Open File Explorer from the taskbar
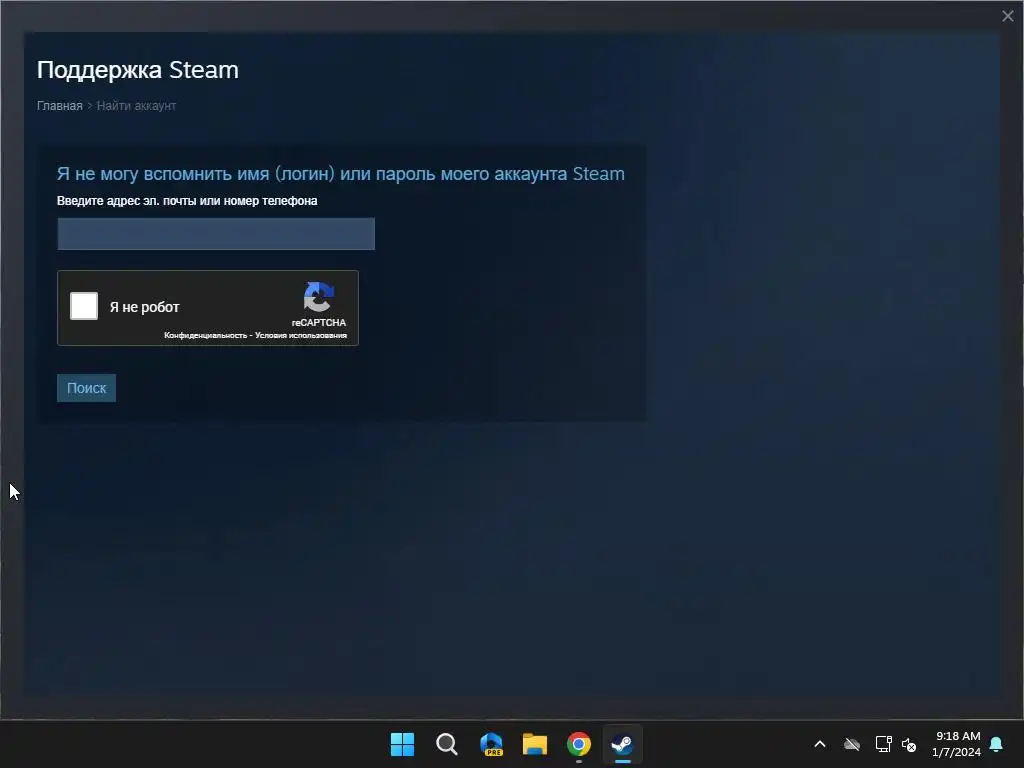Screen dimensions: 1024x768 535,744
